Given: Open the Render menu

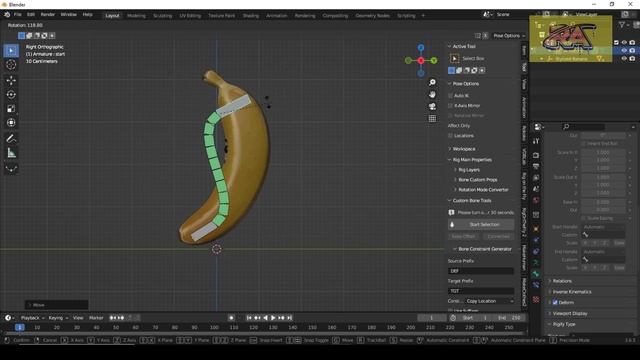Looking at the screenshot, I should click(x=47, y=15).
